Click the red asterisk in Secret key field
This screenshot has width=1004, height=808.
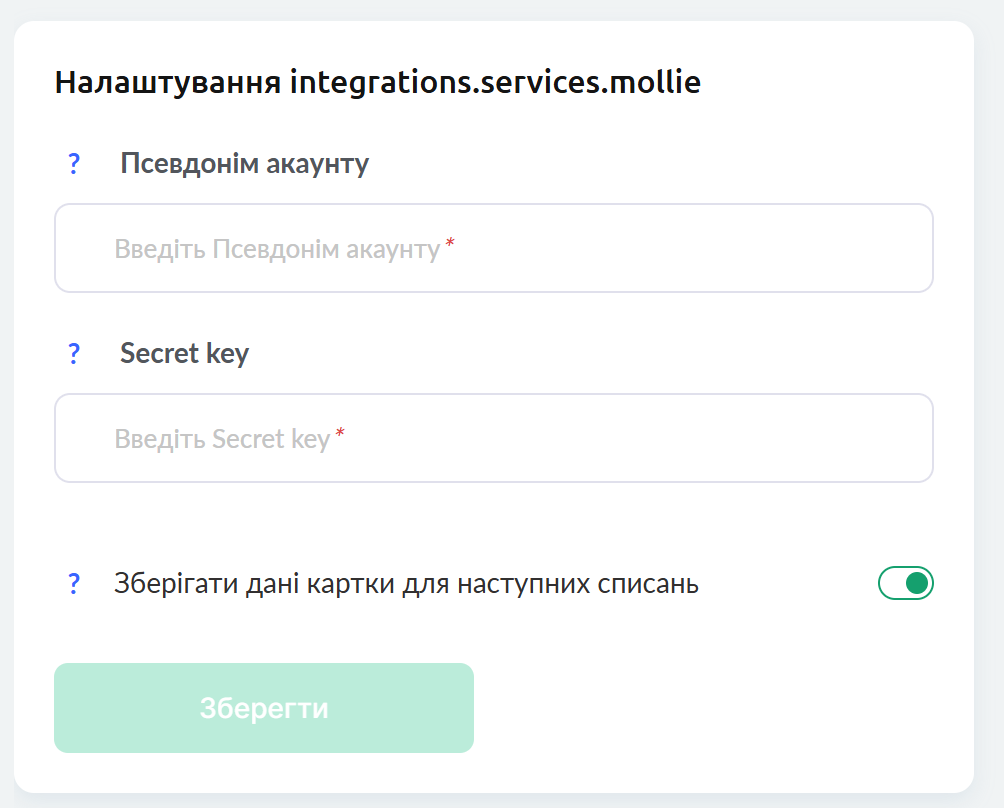[340, 433]
